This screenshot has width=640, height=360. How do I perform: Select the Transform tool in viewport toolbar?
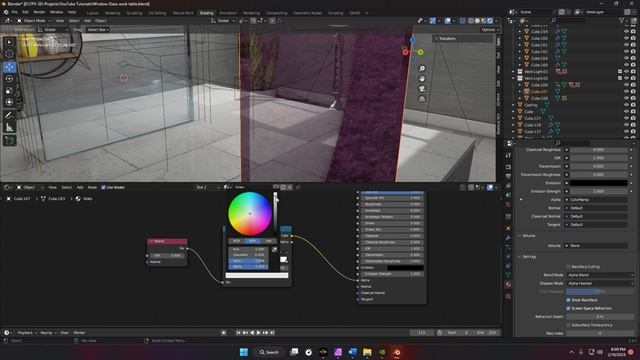pos(9,102)
